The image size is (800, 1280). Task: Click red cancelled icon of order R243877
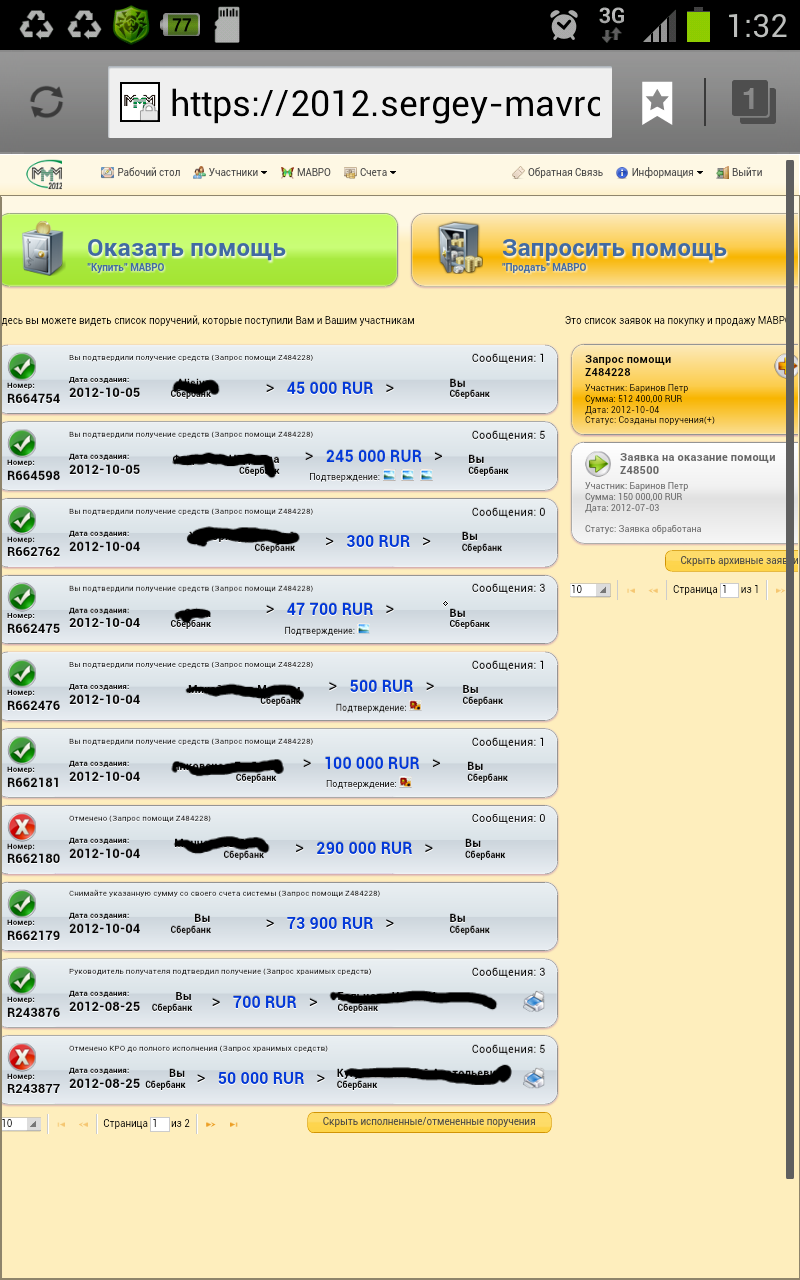pyautogui.click(x=22, y=1057)
